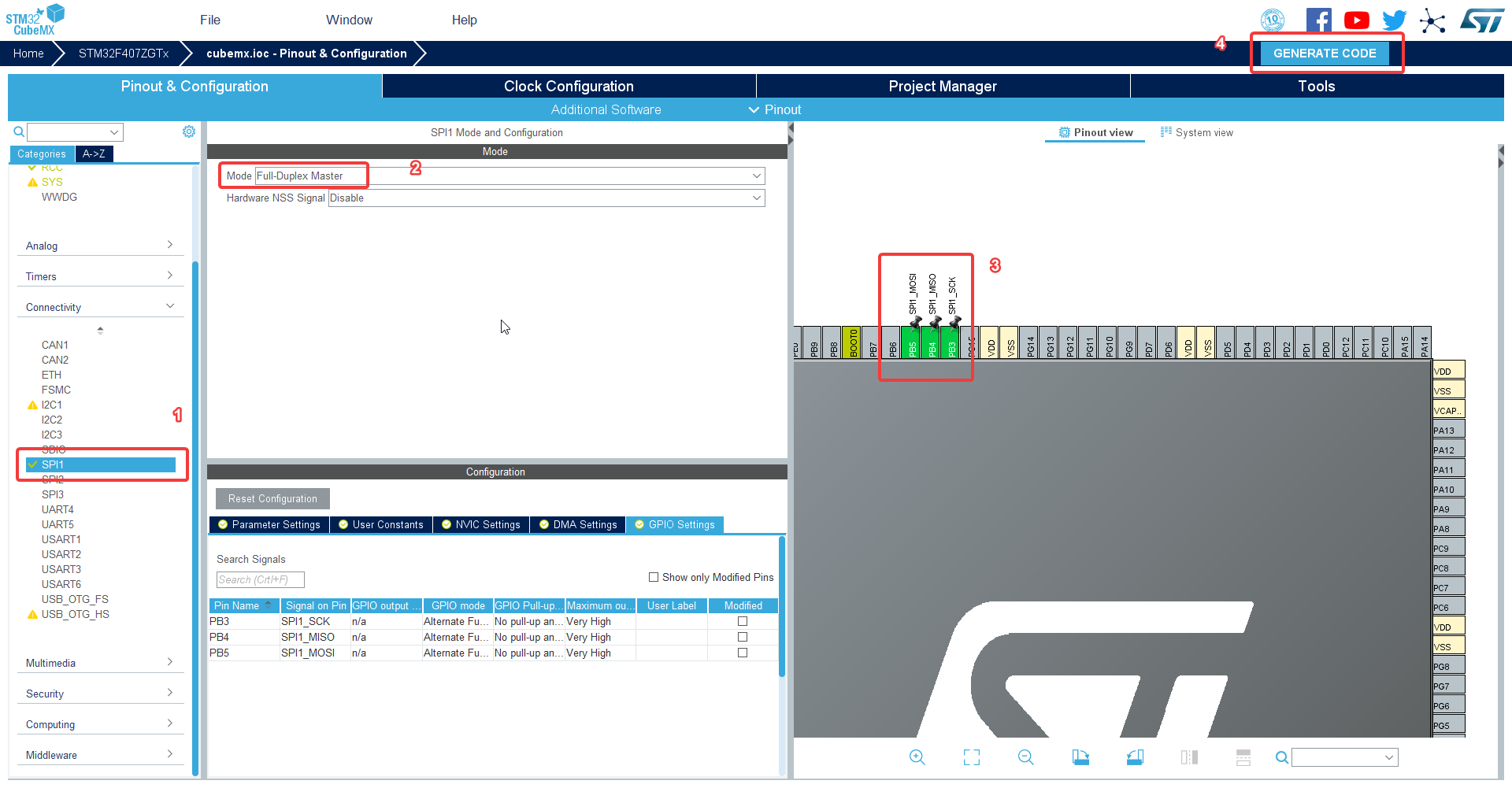Select SPI3 in Connectivity list
This screenshot has width=1512, height=788.
(x=53, y=494)
